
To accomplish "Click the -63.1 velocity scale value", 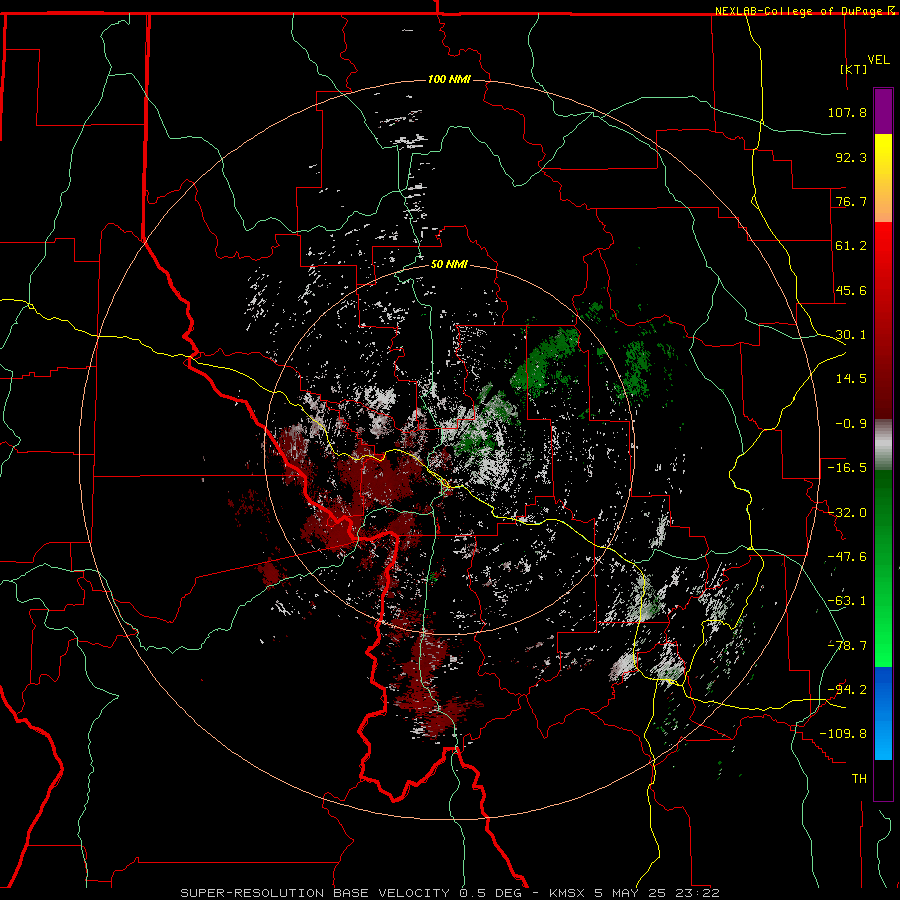I will [847, 601].
